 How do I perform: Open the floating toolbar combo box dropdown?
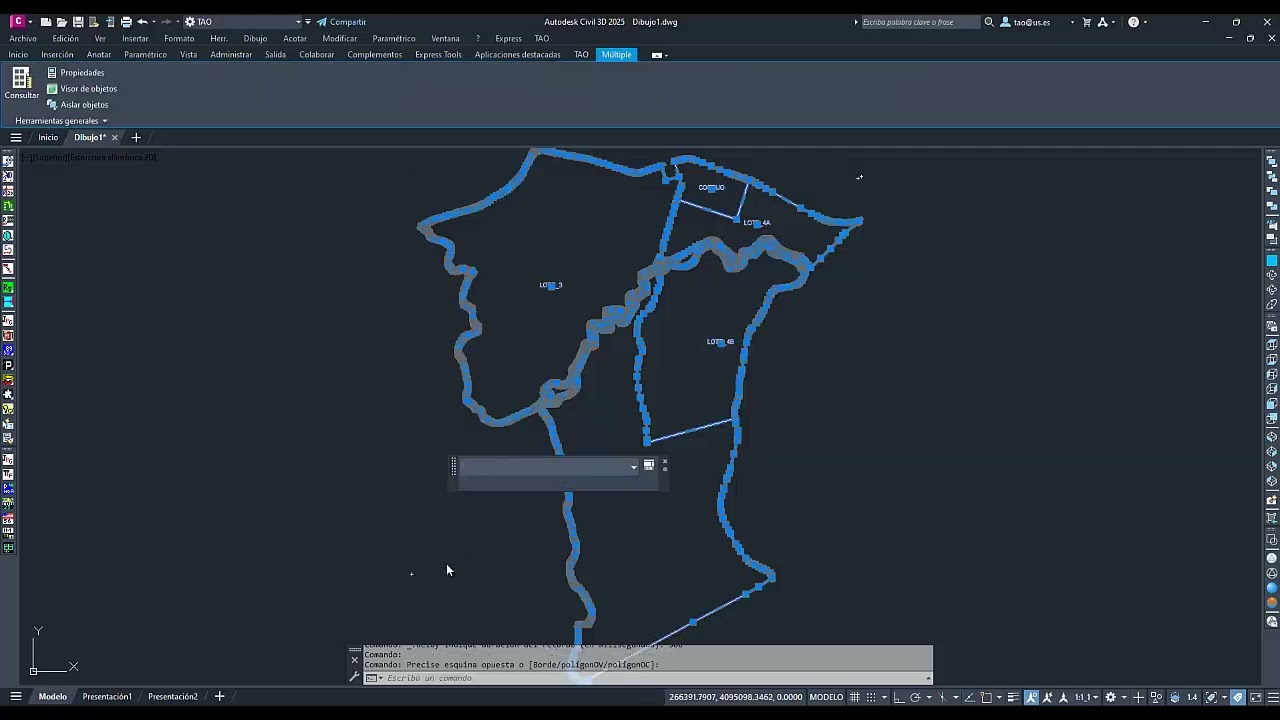(633, 467)
